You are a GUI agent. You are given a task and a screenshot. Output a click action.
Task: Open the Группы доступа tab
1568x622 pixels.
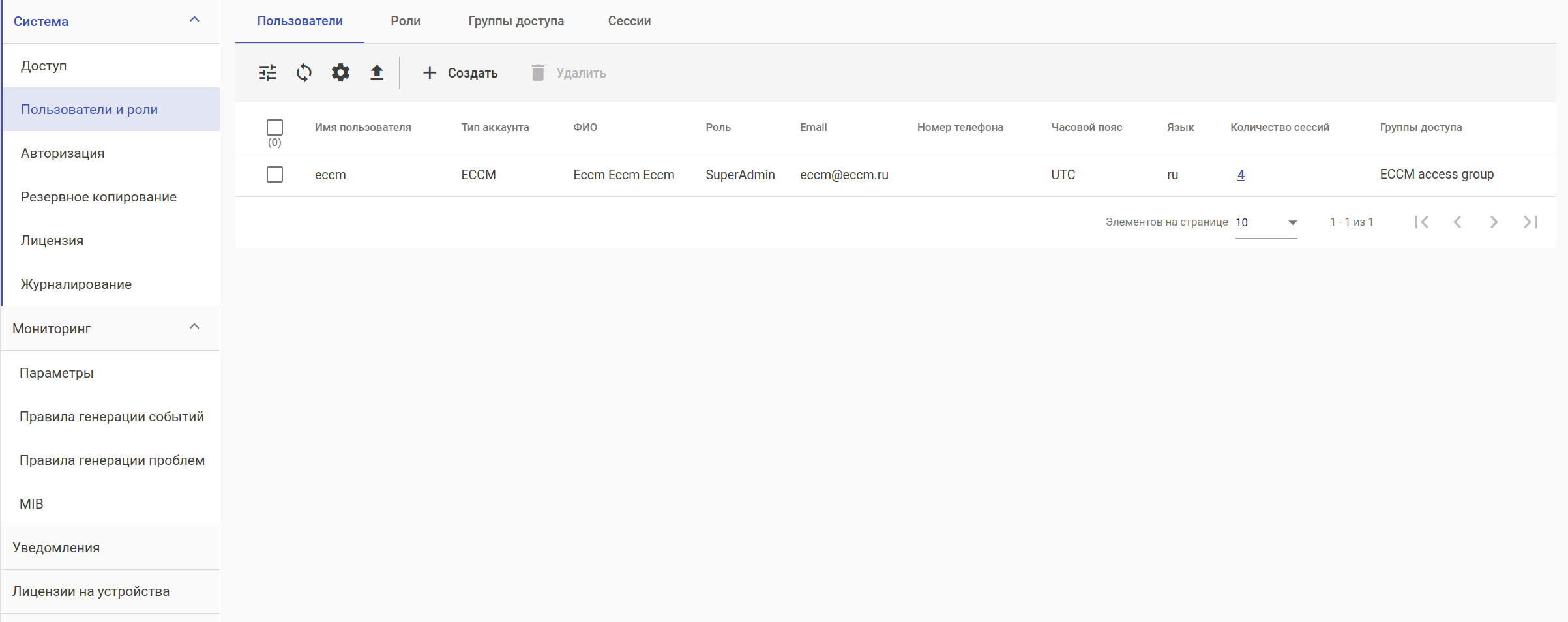[x=516, y=21]
